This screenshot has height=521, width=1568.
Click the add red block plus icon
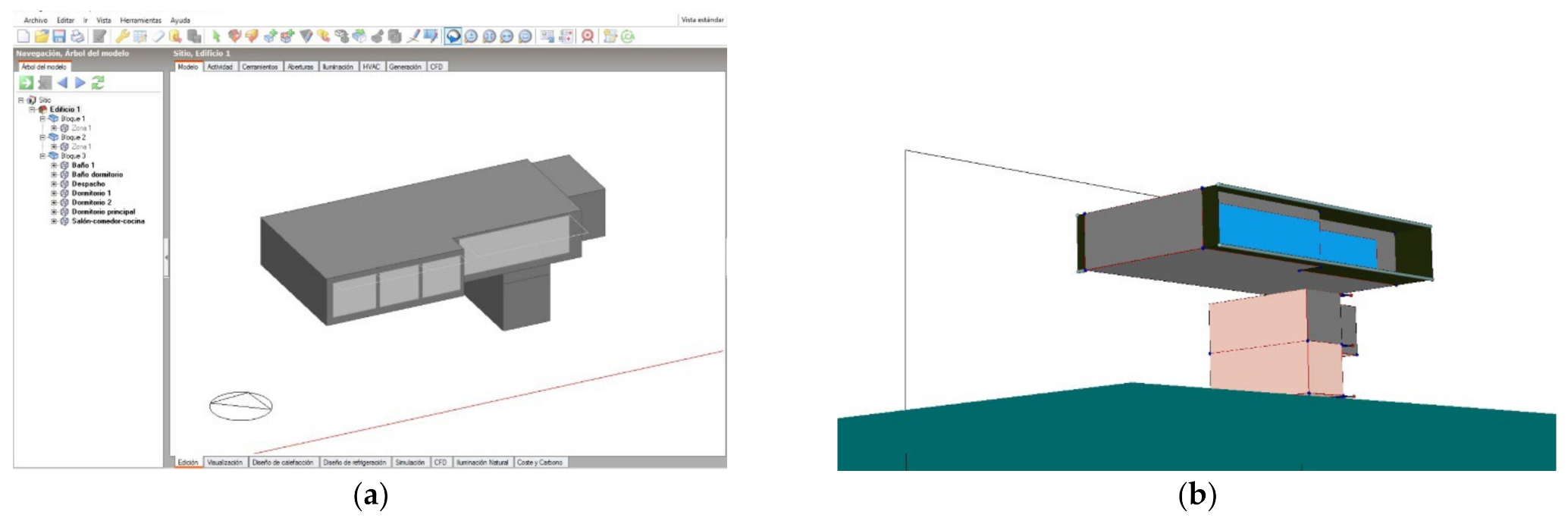click(287, 36)
